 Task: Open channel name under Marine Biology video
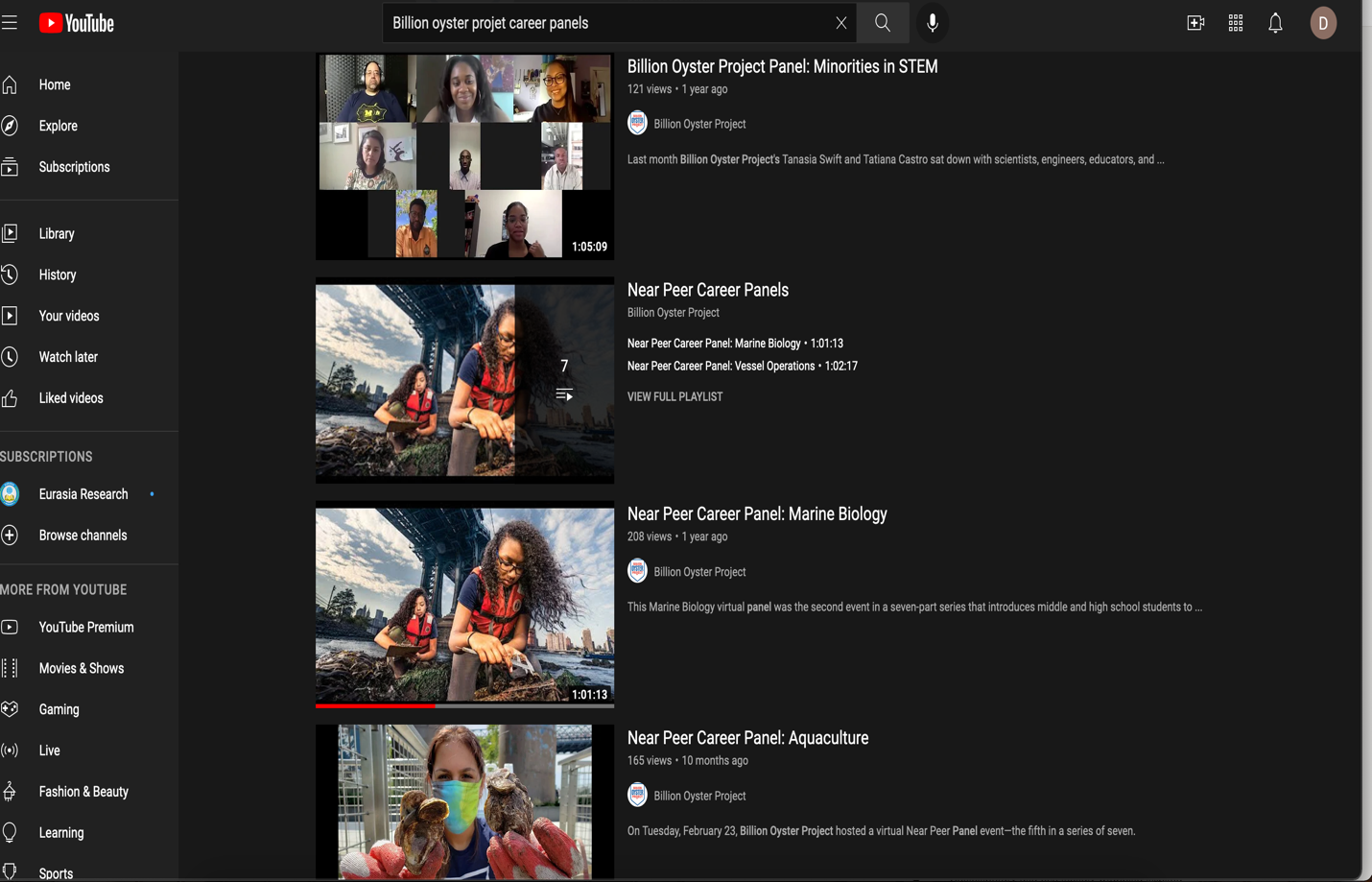coord(699,572)
